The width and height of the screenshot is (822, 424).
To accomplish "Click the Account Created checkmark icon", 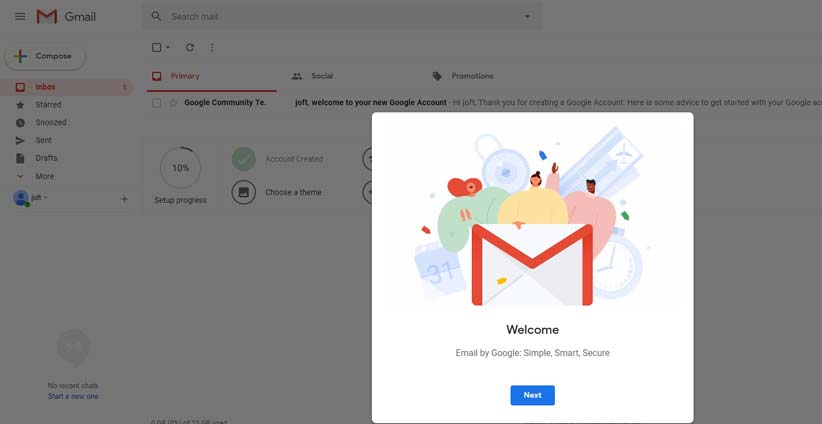I will click(x=244, y=159).
